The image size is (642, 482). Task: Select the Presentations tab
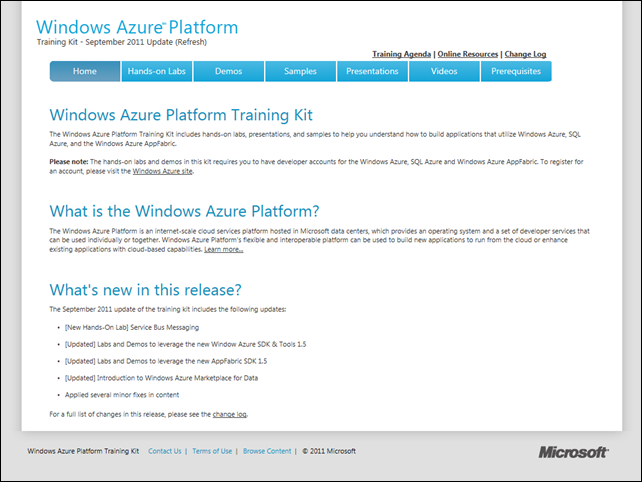tap(373, 71)
